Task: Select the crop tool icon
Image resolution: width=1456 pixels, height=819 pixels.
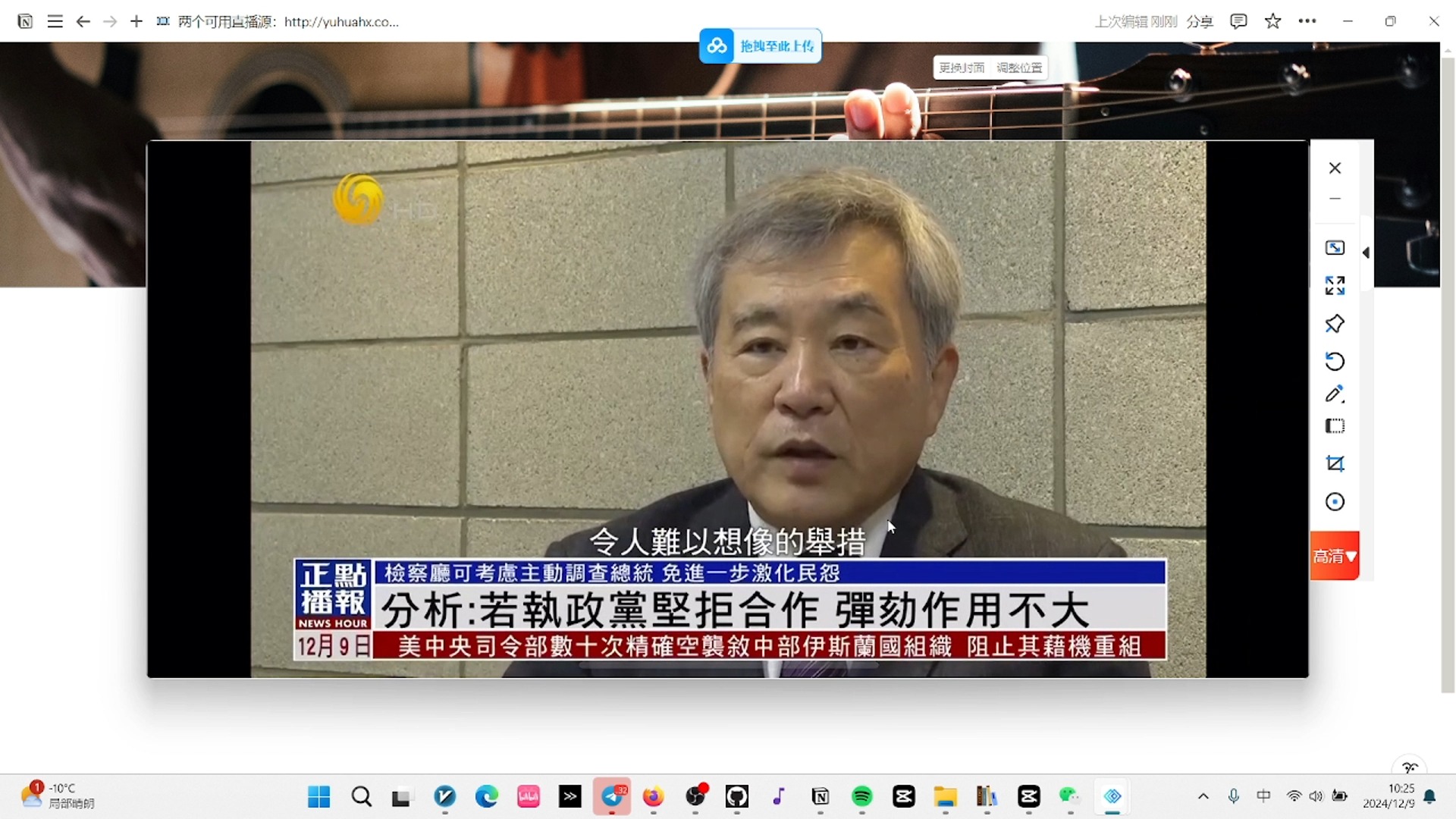Action: tap(1335, 463)
